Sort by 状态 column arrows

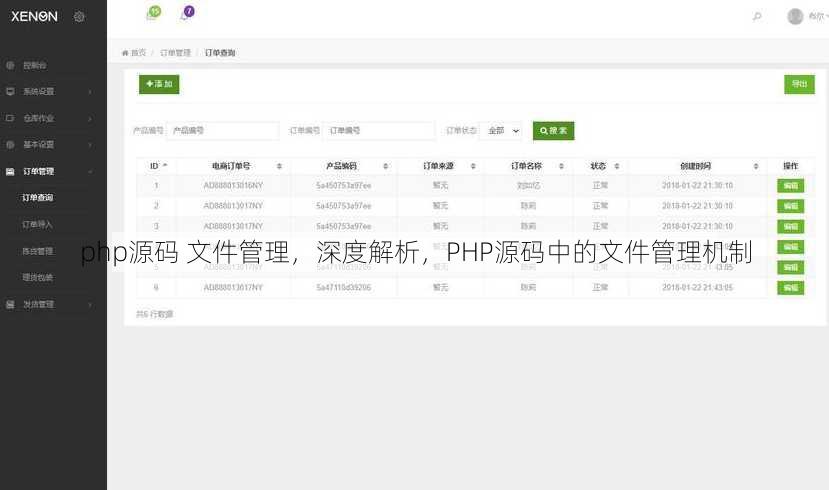point(616,166)
